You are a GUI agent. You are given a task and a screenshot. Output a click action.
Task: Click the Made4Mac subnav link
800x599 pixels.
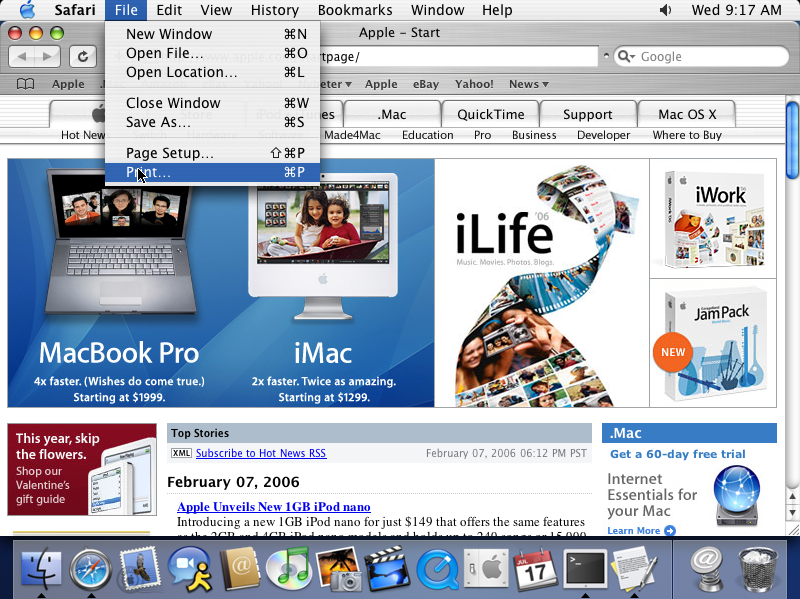[353, 135]
